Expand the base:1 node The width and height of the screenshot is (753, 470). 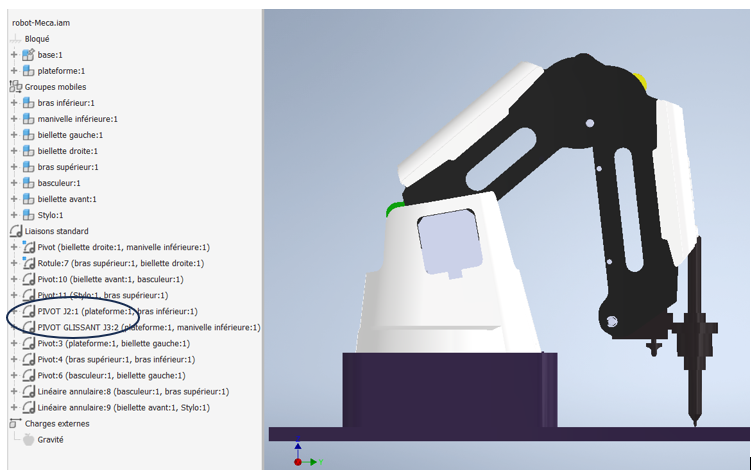click(x=14, y=55)
